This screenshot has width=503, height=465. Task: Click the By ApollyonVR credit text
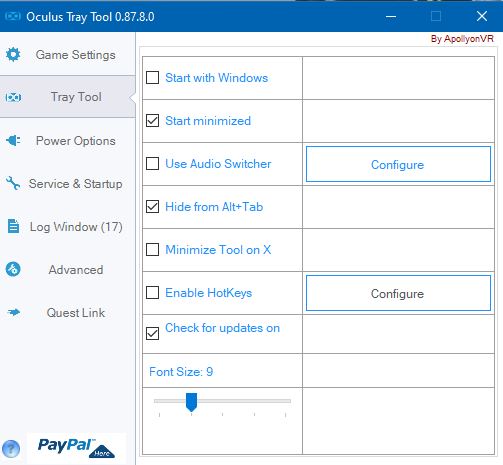(x=462, y=39)
